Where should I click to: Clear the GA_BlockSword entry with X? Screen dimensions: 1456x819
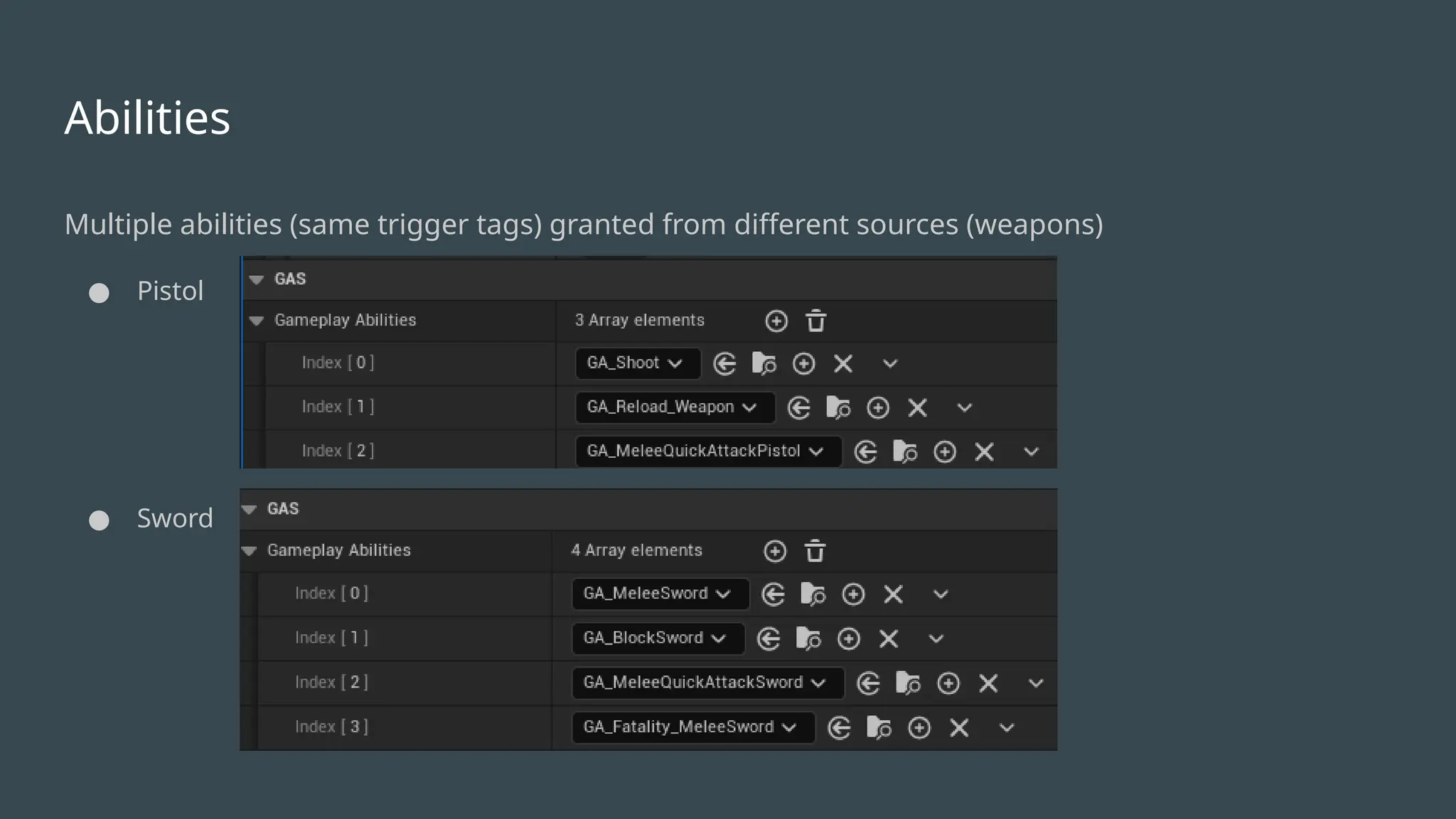click(x=889, y=639)
